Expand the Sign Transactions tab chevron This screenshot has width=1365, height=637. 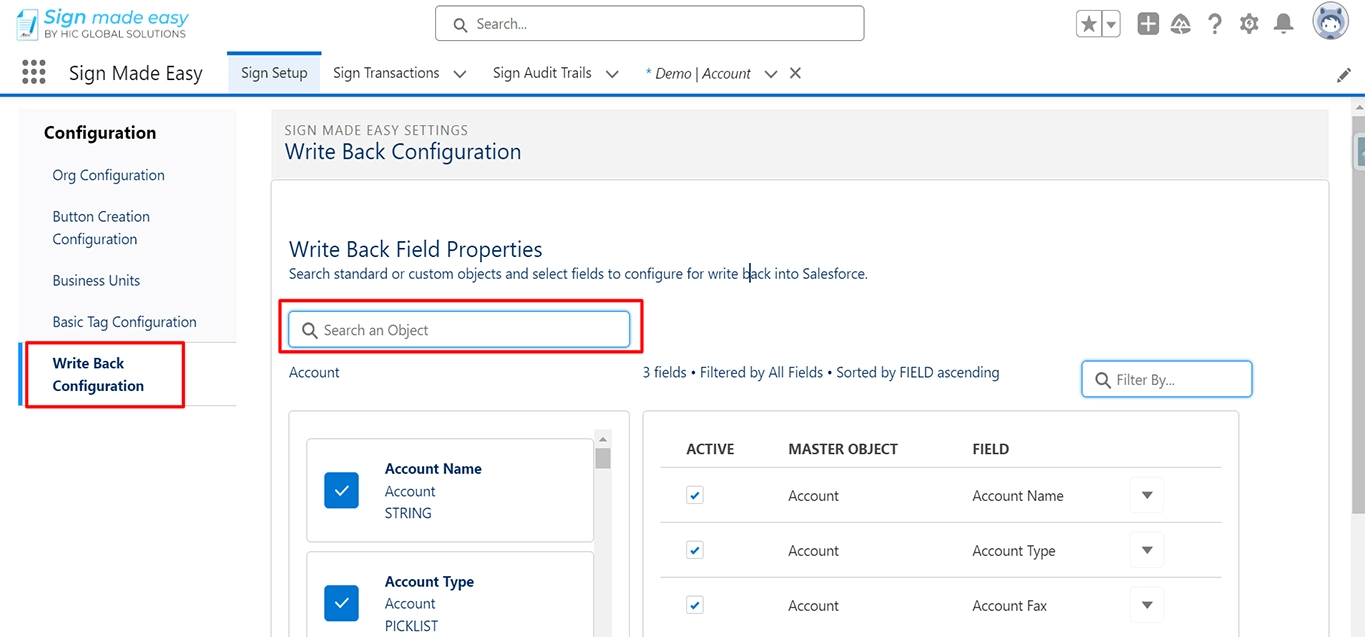tap(460, 74)
